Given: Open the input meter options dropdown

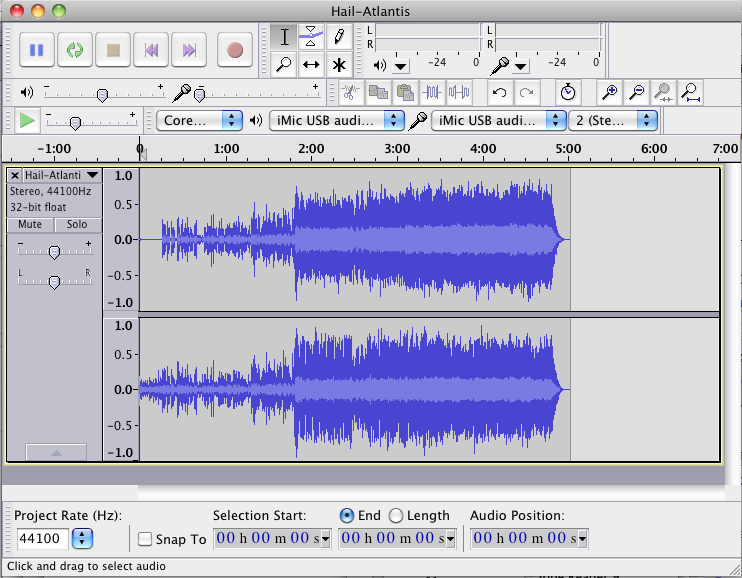Looking at the screenshot, I should (x=521, y=66).
